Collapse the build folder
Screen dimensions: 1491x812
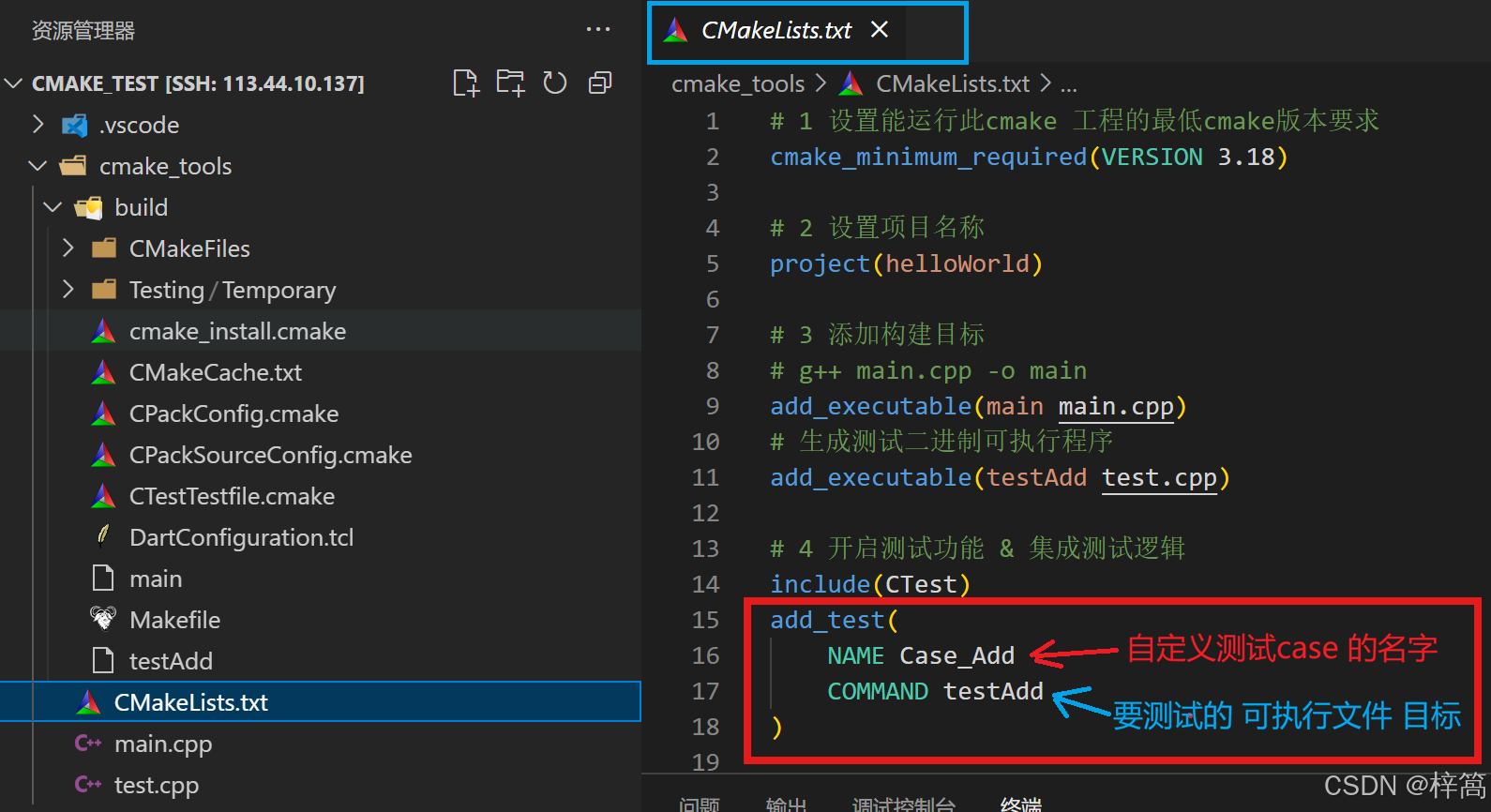click(53, 207)
